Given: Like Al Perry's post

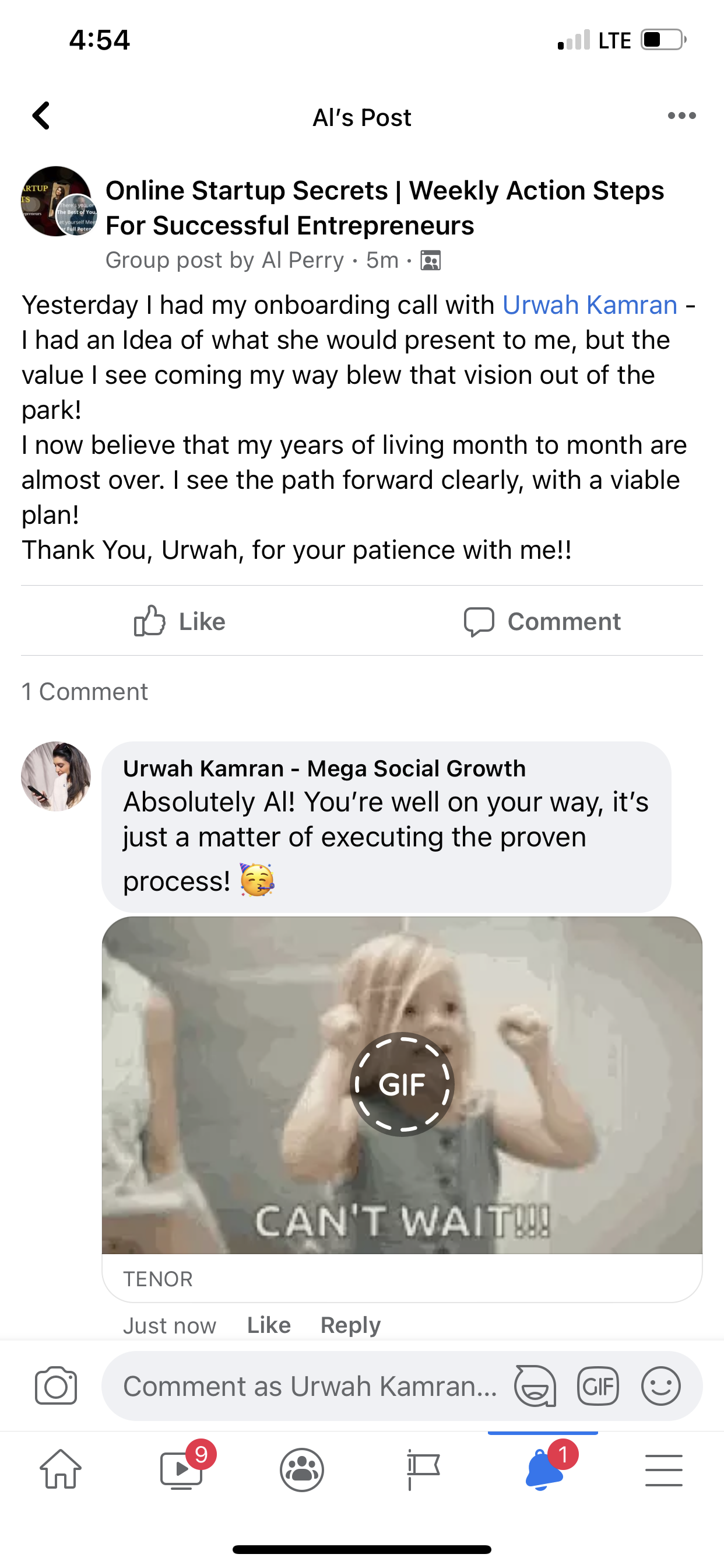Looking at the screenshot, I should [x=180, y=621].
